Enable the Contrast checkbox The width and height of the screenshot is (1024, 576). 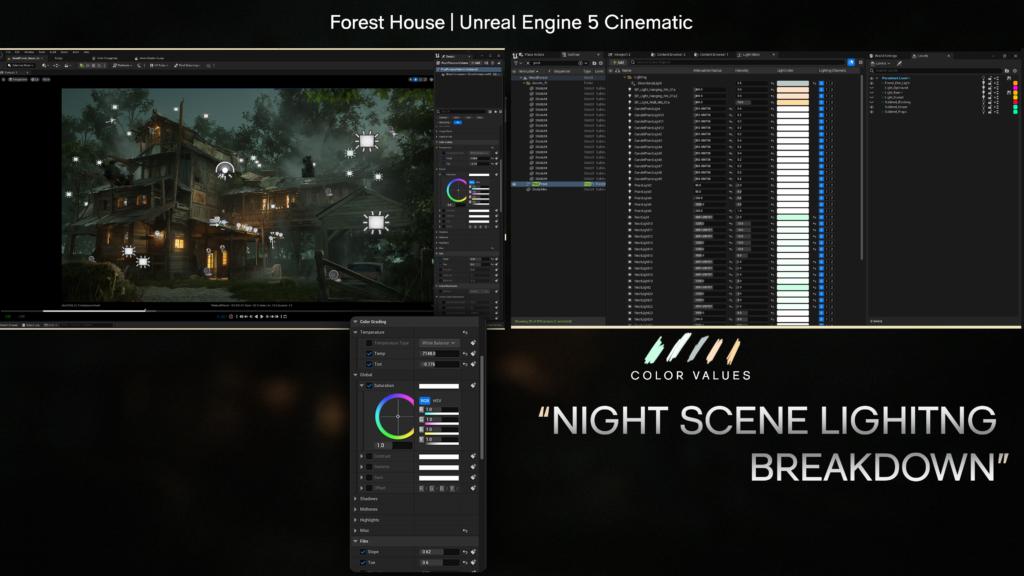click(x=367, y=456)
